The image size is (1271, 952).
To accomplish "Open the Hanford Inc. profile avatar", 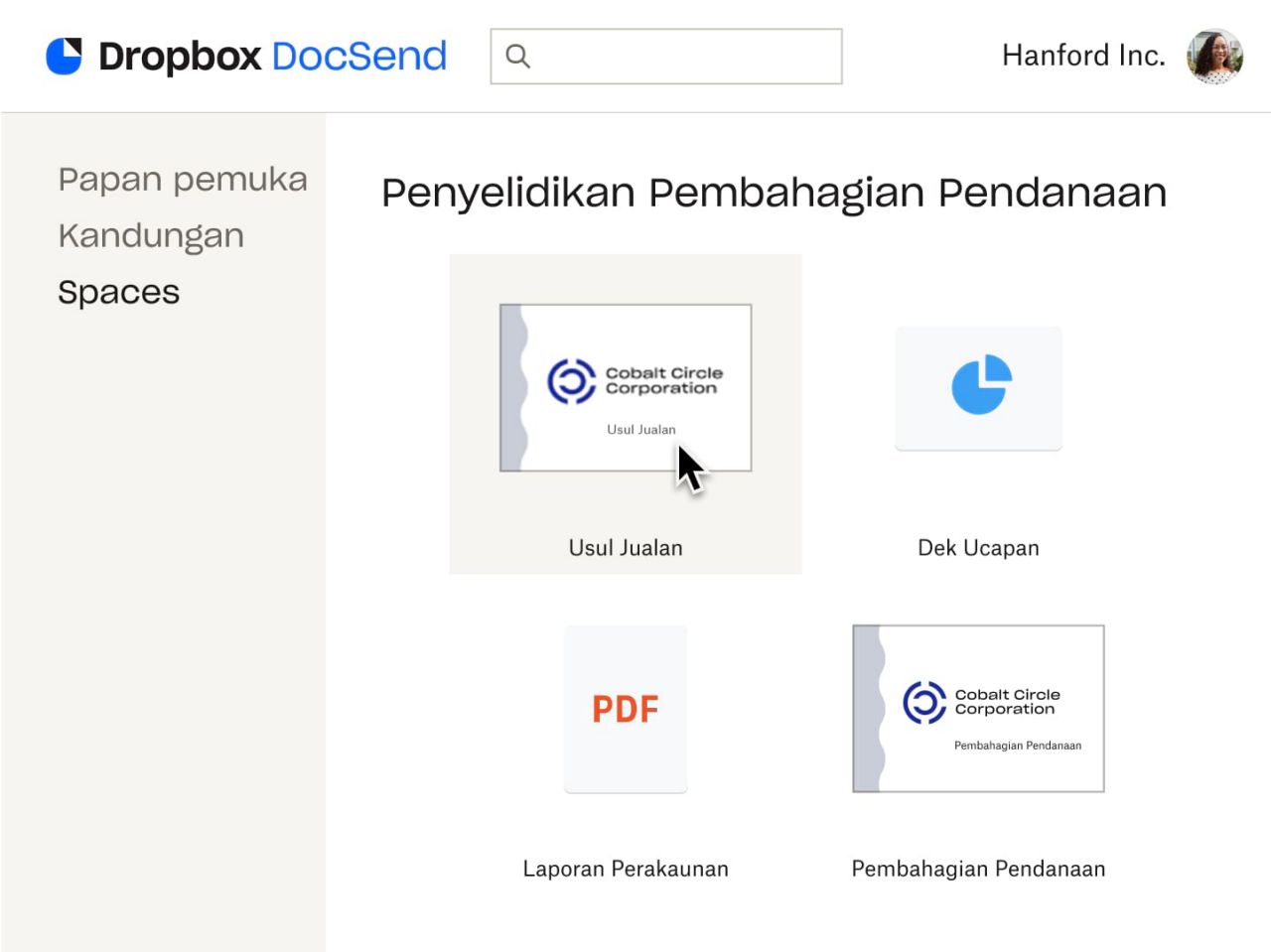I will [x=1214, y=56].
